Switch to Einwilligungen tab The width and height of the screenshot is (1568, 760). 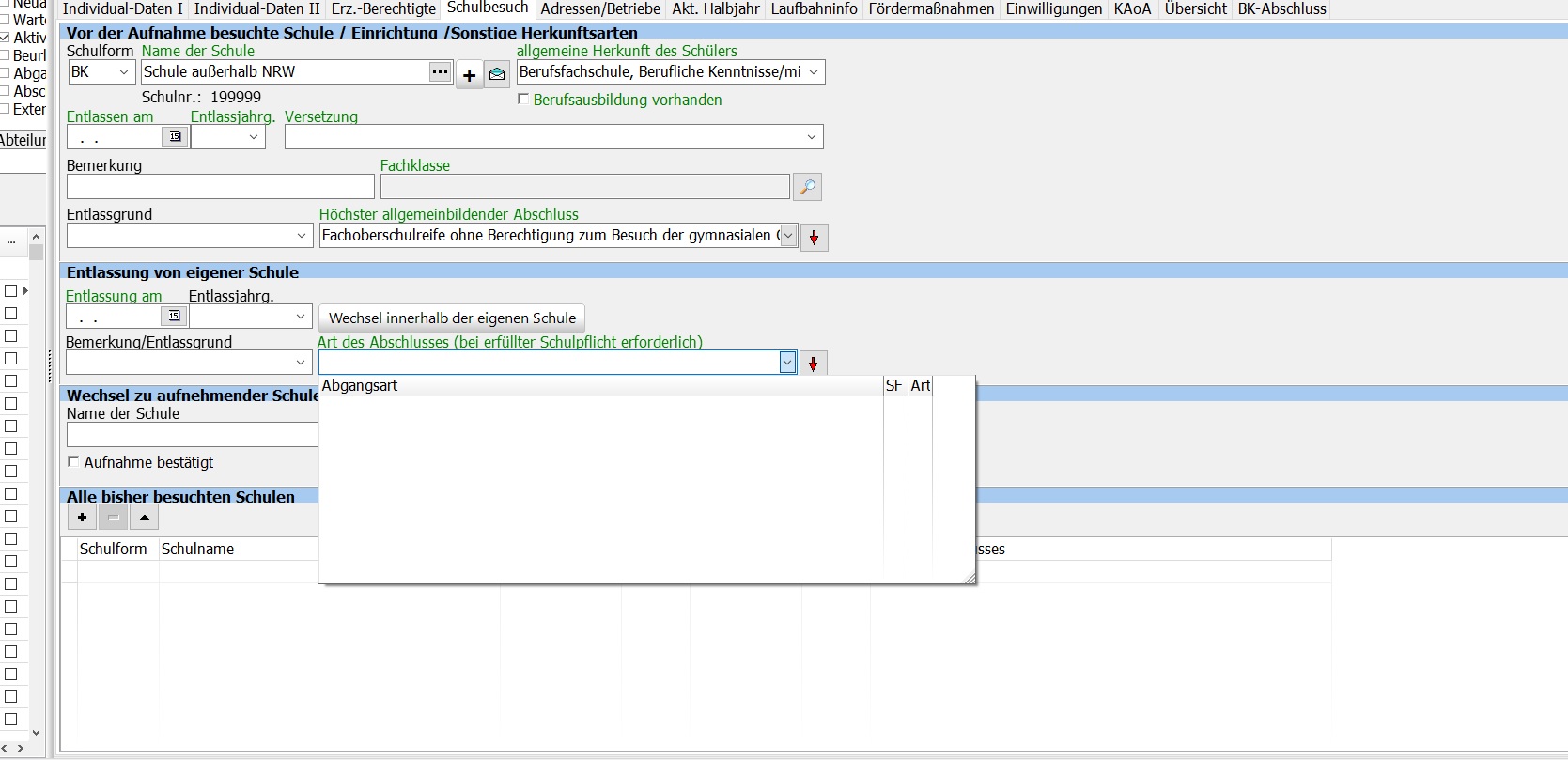(1054, 9)
